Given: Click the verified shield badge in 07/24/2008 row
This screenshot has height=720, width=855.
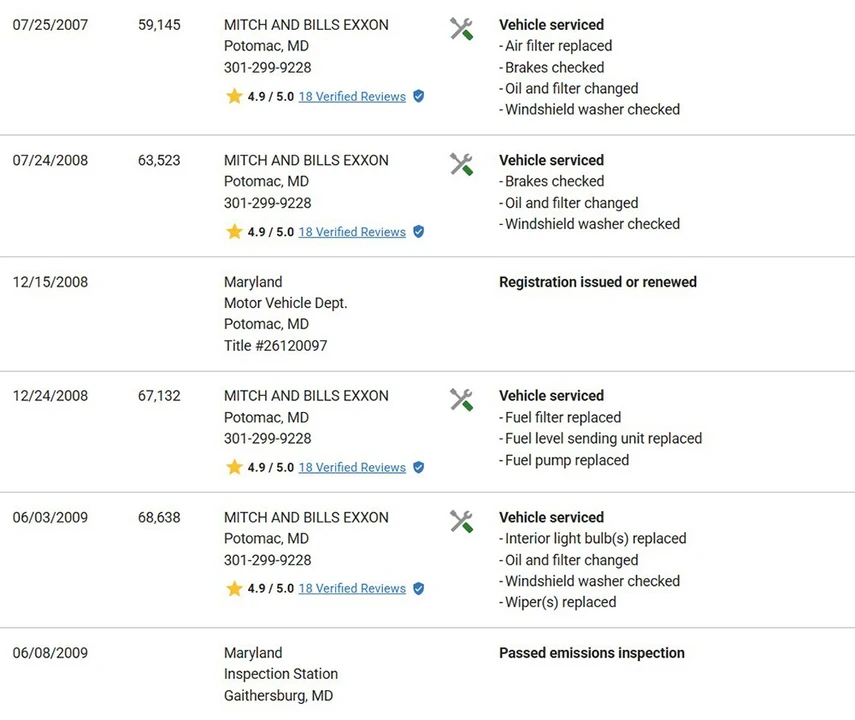Looking at the screenshot, I should click(419, 232).
